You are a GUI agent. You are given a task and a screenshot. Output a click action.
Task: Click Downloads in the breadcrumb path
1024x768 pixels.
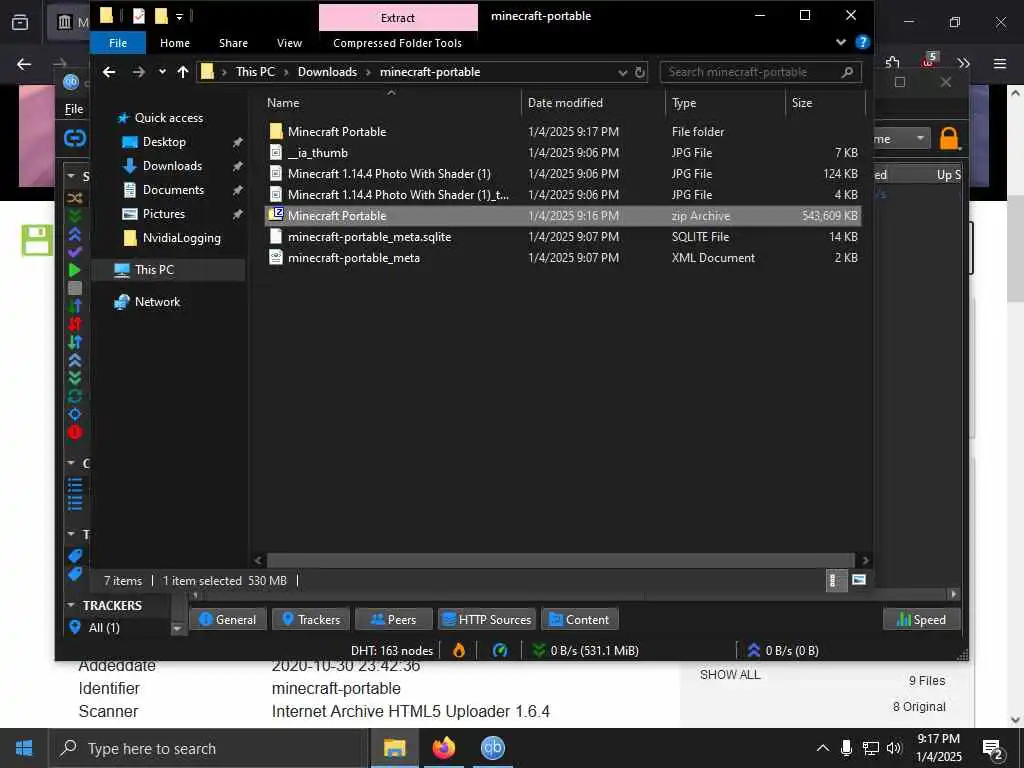click(x=327, y=72)
